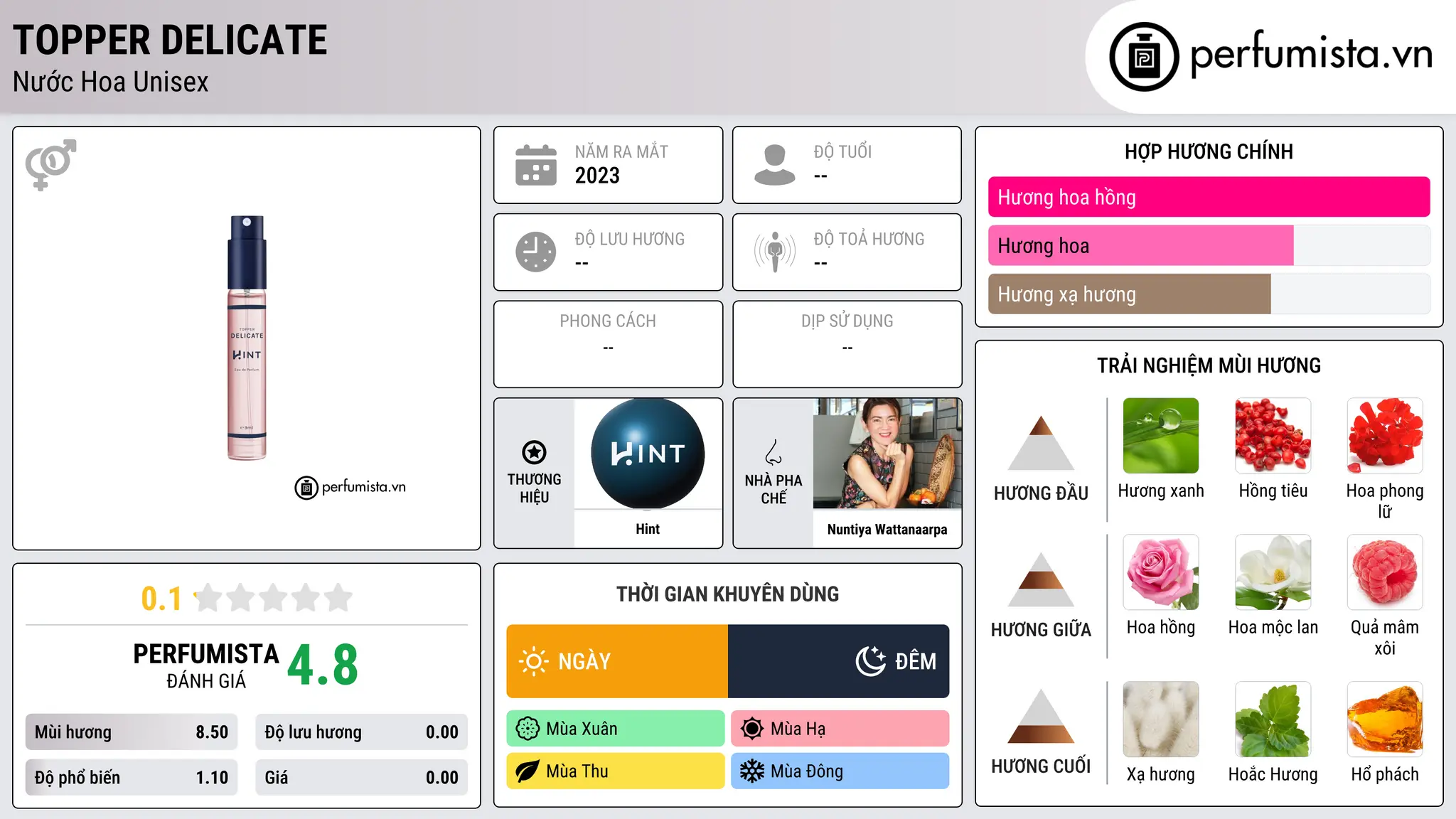Choose the Mùa Đông season tag

coord(840,771)
